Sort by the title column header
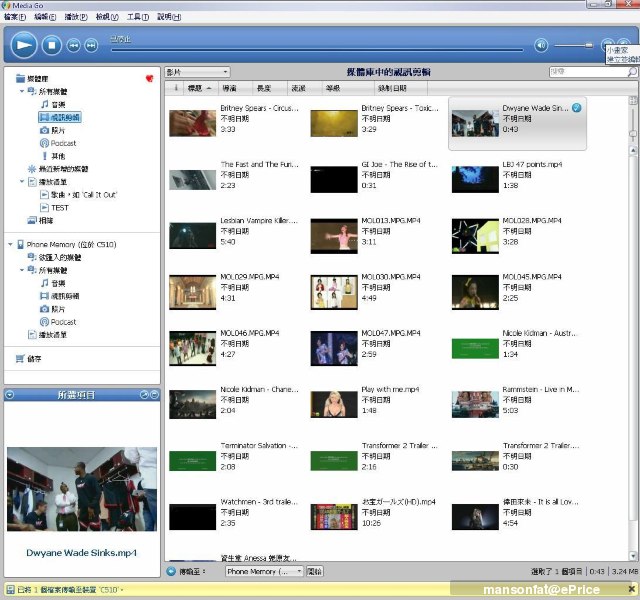 200,88
